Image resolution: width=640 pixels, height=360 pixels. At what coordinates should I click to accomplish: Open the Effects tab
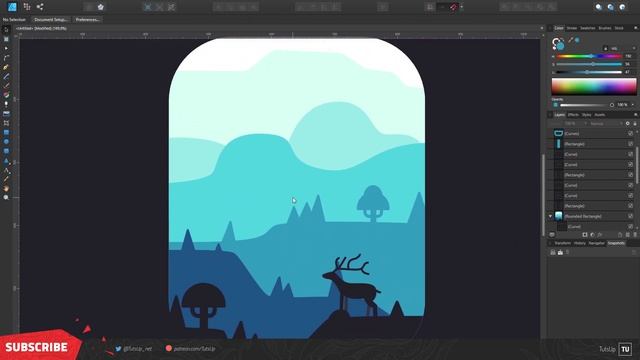coord(573,115)
